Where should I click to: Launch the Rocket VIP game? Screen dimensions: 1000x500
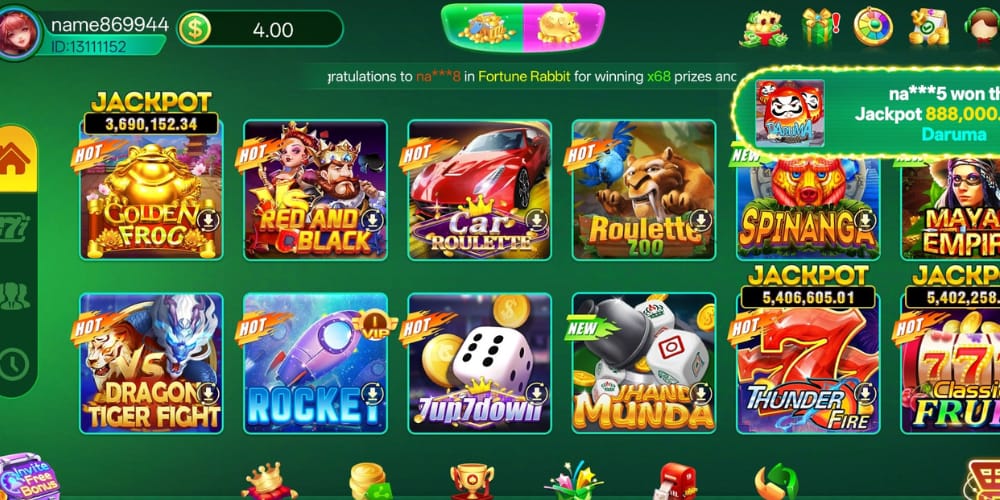pyautogui.click(x=315, y=363)
